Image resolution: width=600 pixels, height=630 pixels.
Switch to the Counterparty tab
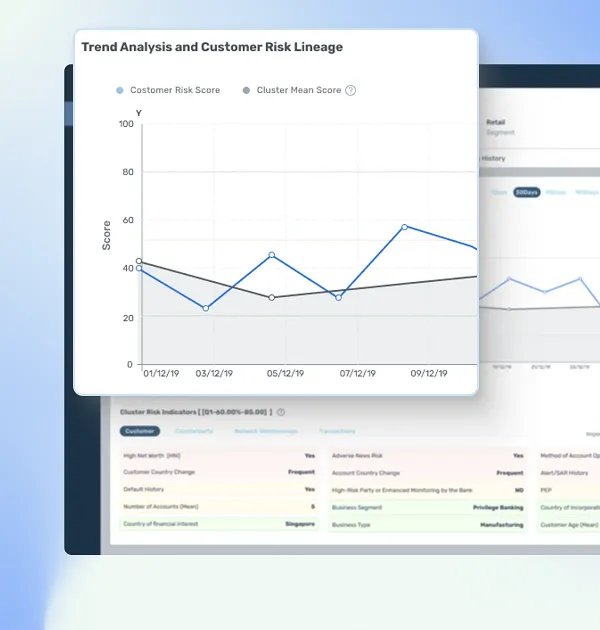click(x=194, y=431)
